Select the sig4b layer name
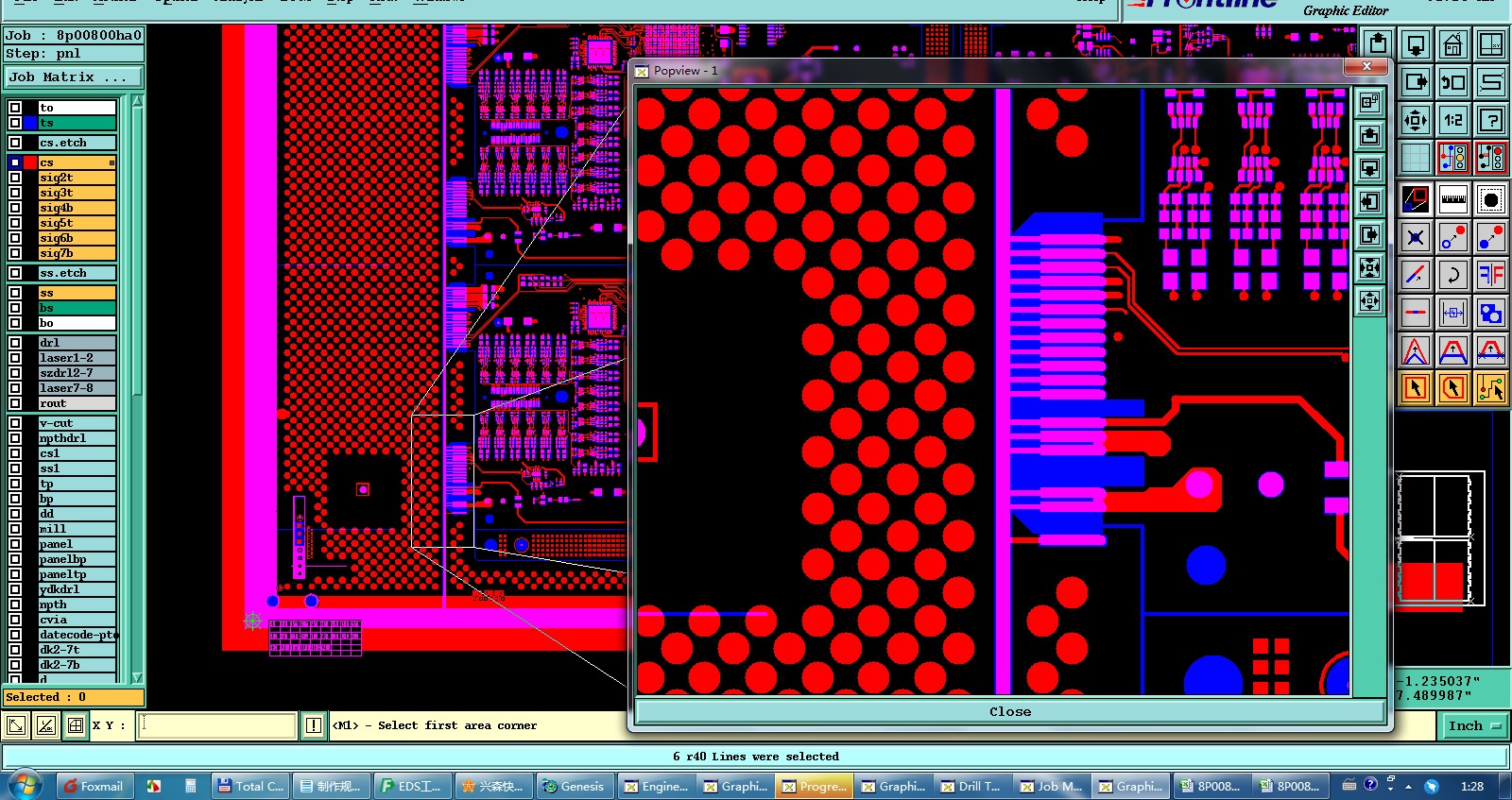 pos(77,208)
